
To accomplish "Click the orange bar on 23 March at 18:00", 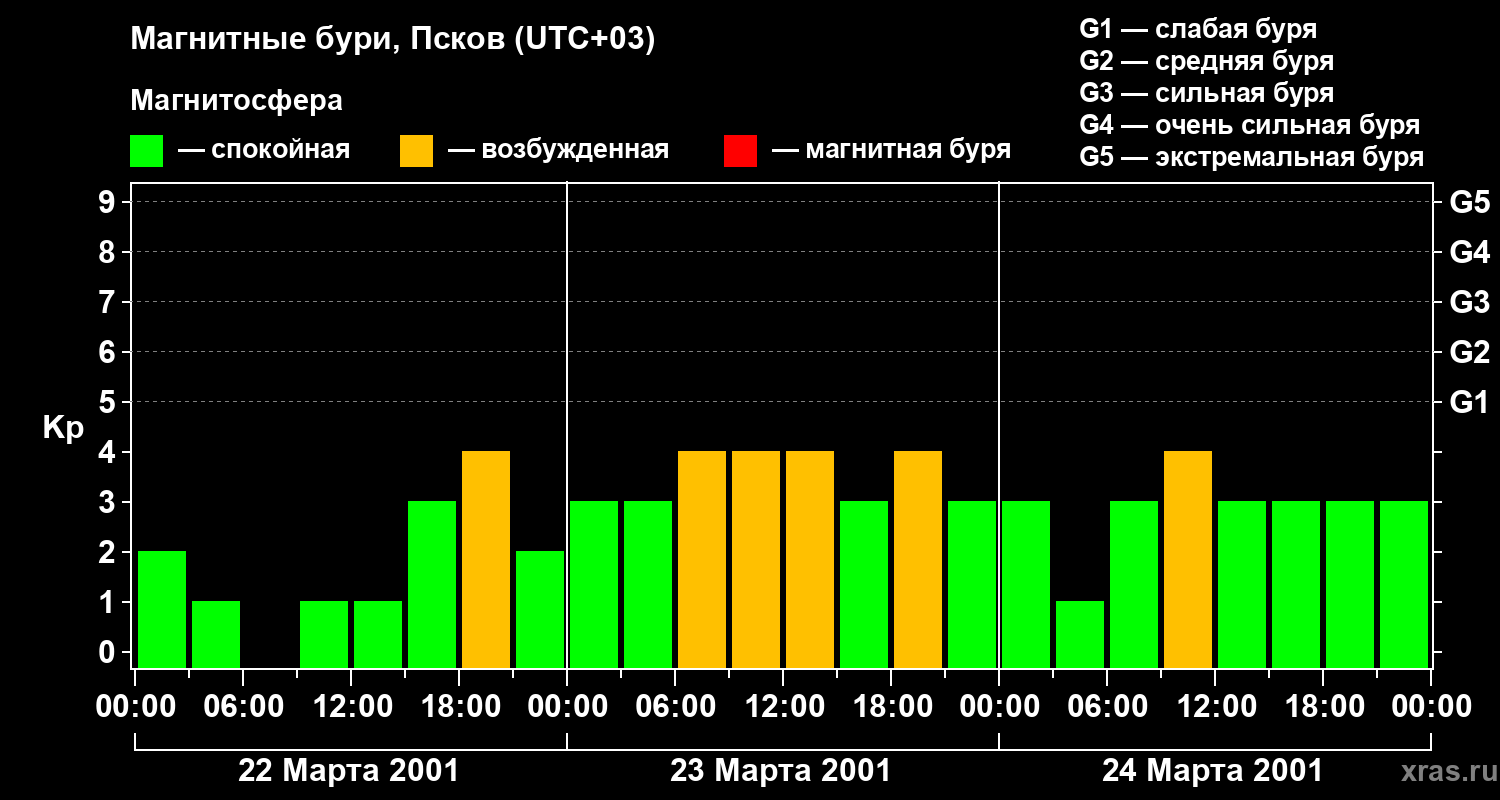I will 918,559.
